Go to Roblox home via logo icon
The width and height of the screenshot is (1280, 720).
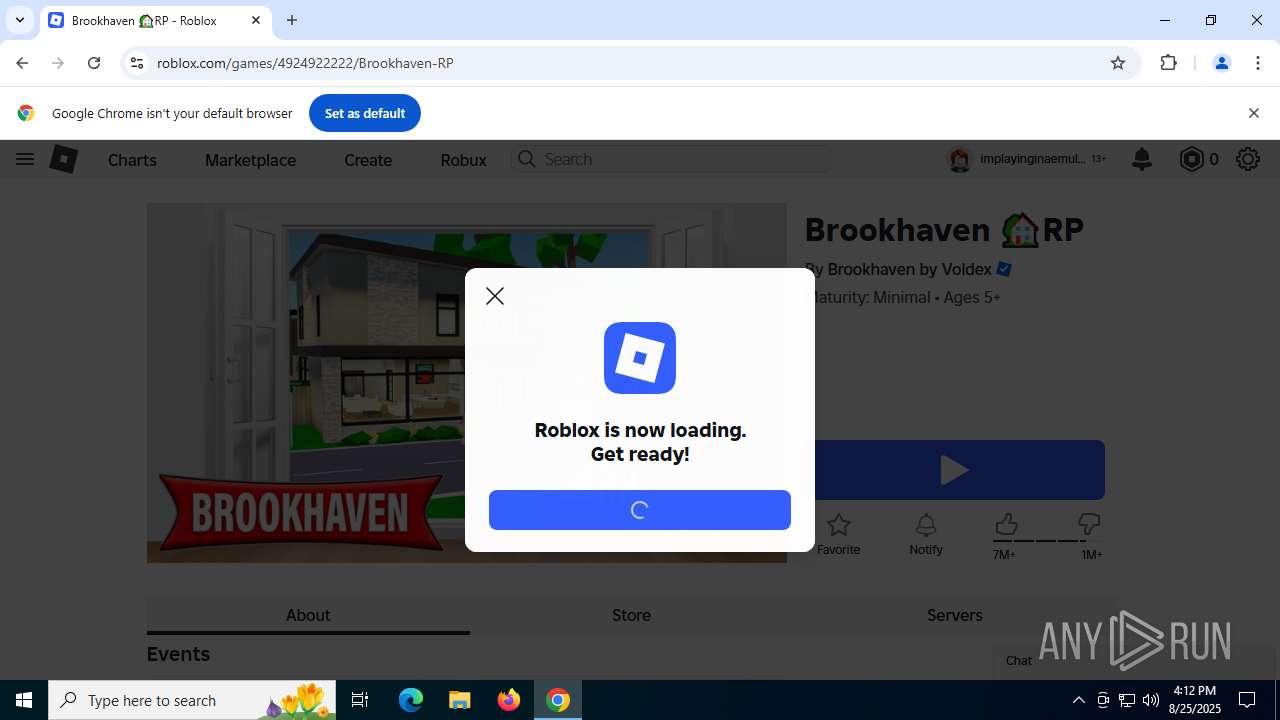point(64,159)
